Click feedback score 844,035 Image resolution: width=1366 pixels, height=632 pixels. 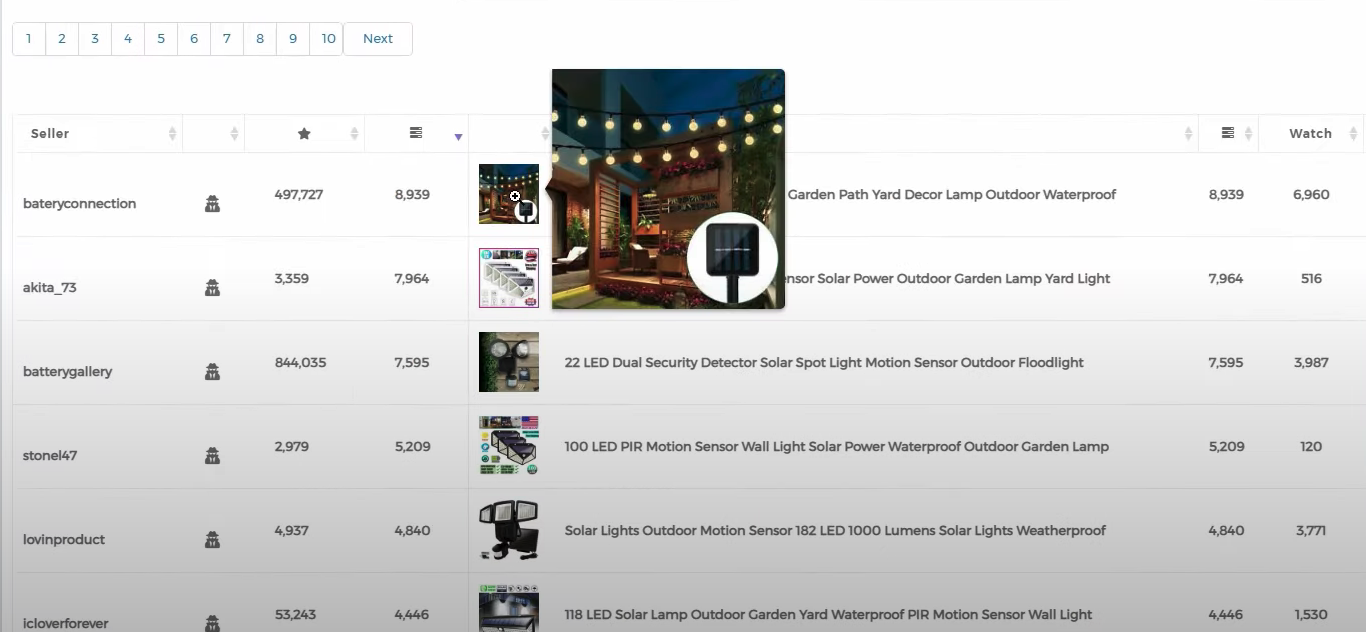pyautogui.click(x=300, y=363)
